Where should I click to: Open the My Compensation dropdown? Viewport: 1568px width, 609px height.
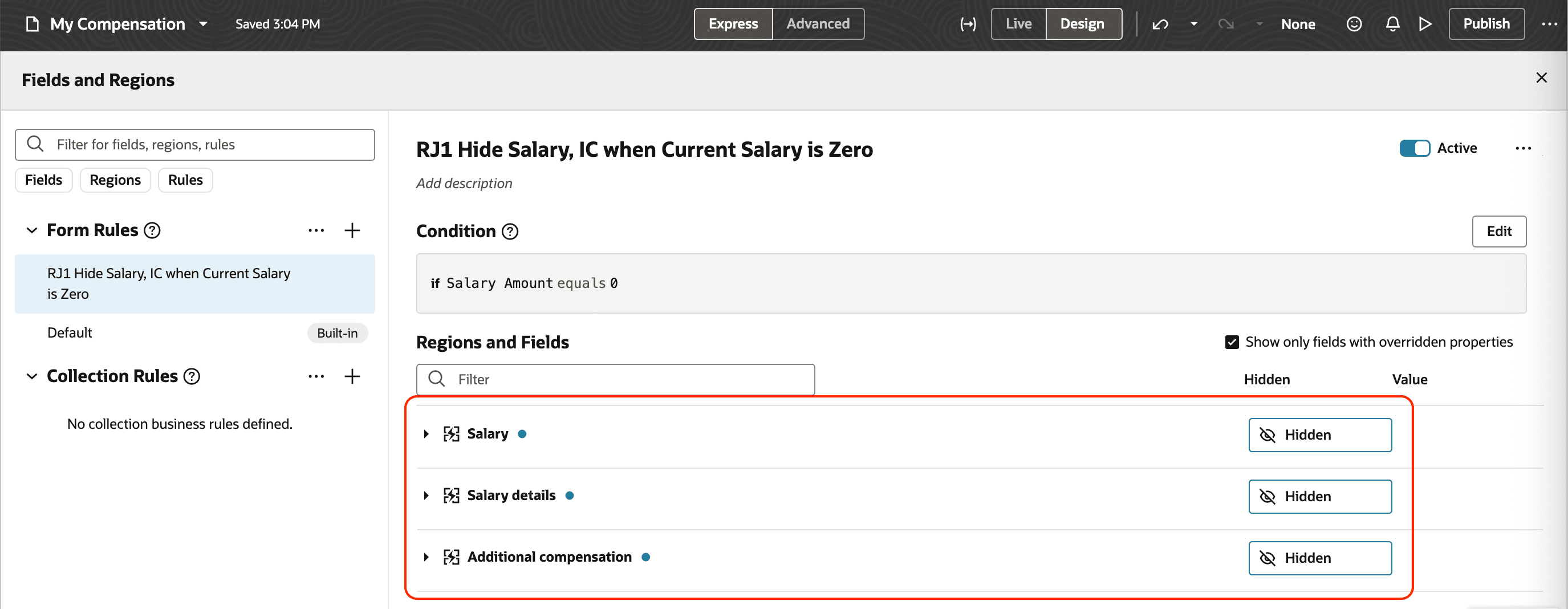point(204,25)
